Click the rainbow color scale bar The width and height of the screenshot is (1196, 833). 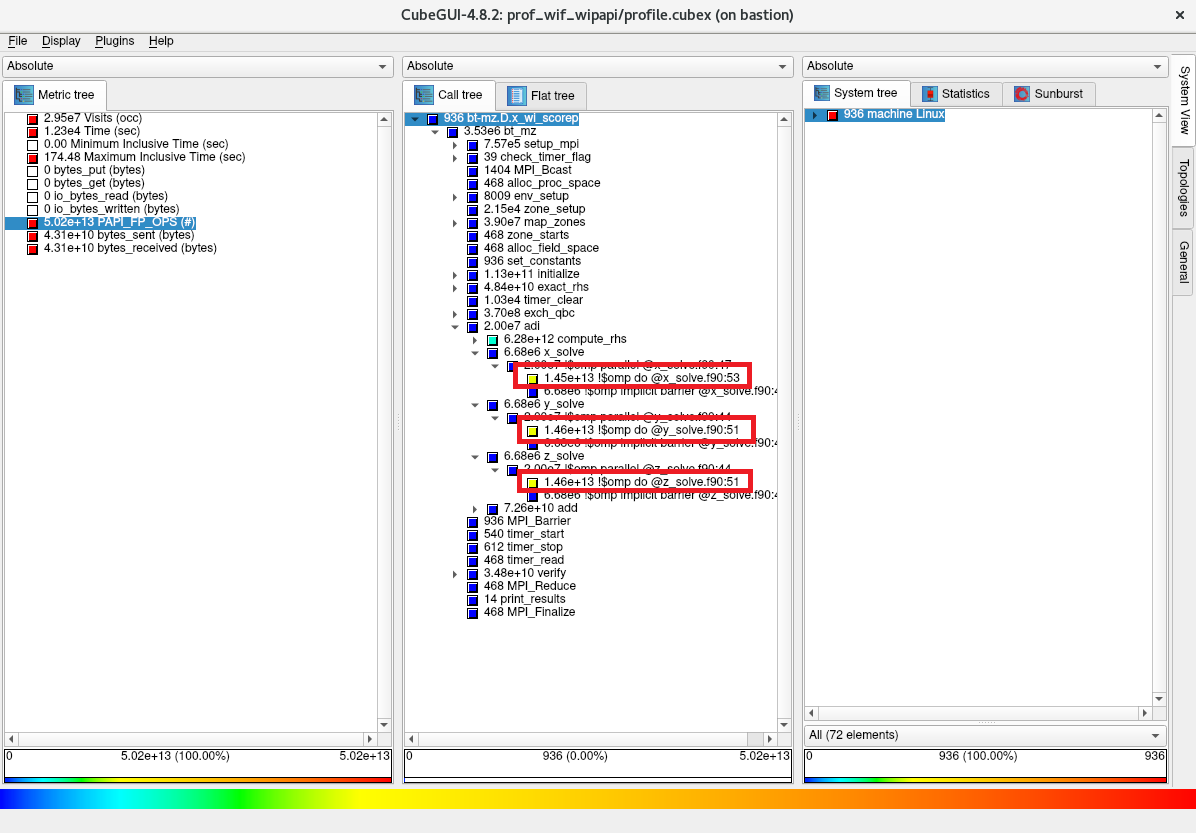click(598, 799)
